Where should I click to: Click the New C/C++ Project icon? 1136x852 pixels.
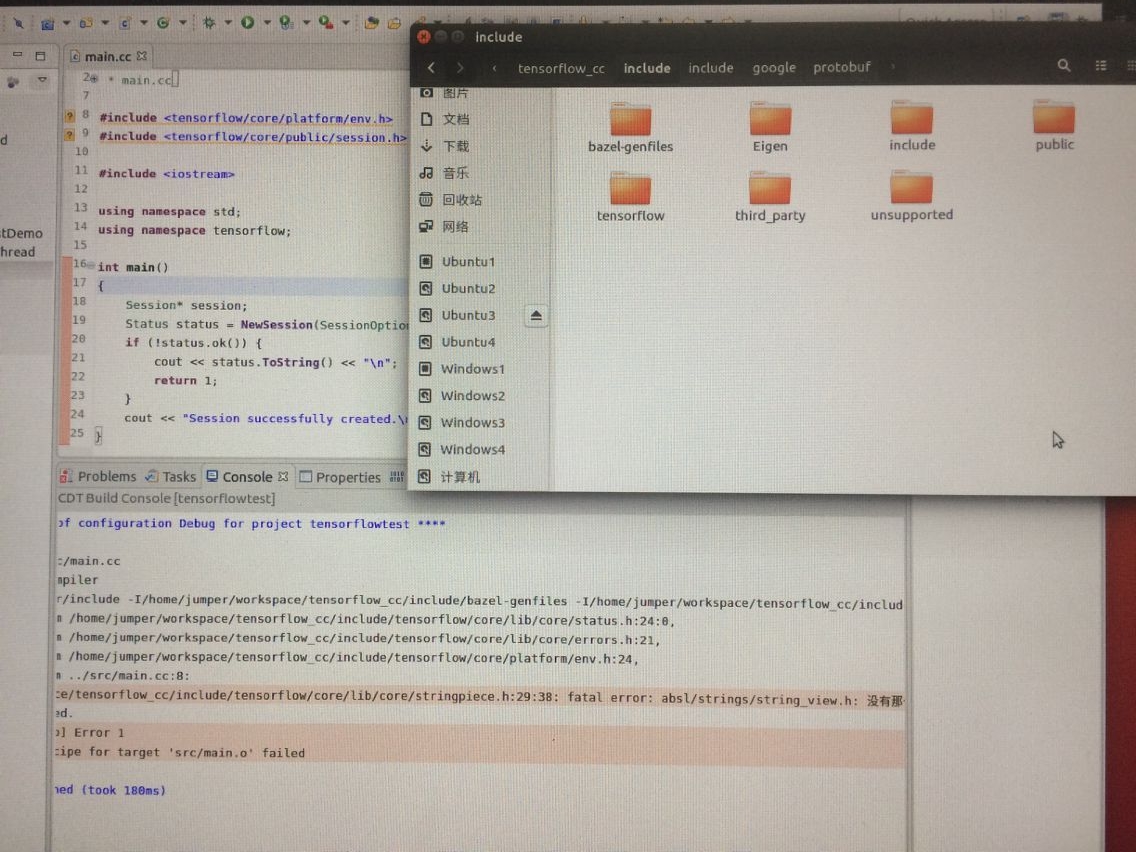click(47, 22)
